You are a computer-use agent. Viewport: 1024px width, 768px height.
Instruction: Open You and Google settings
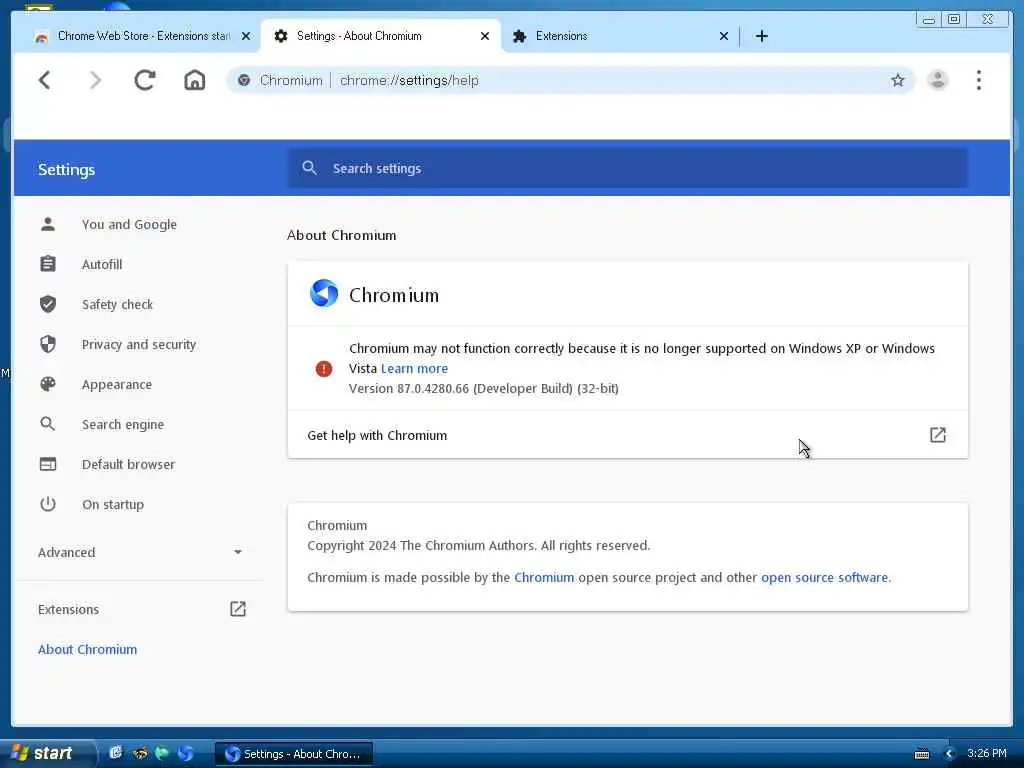point(129,225)
